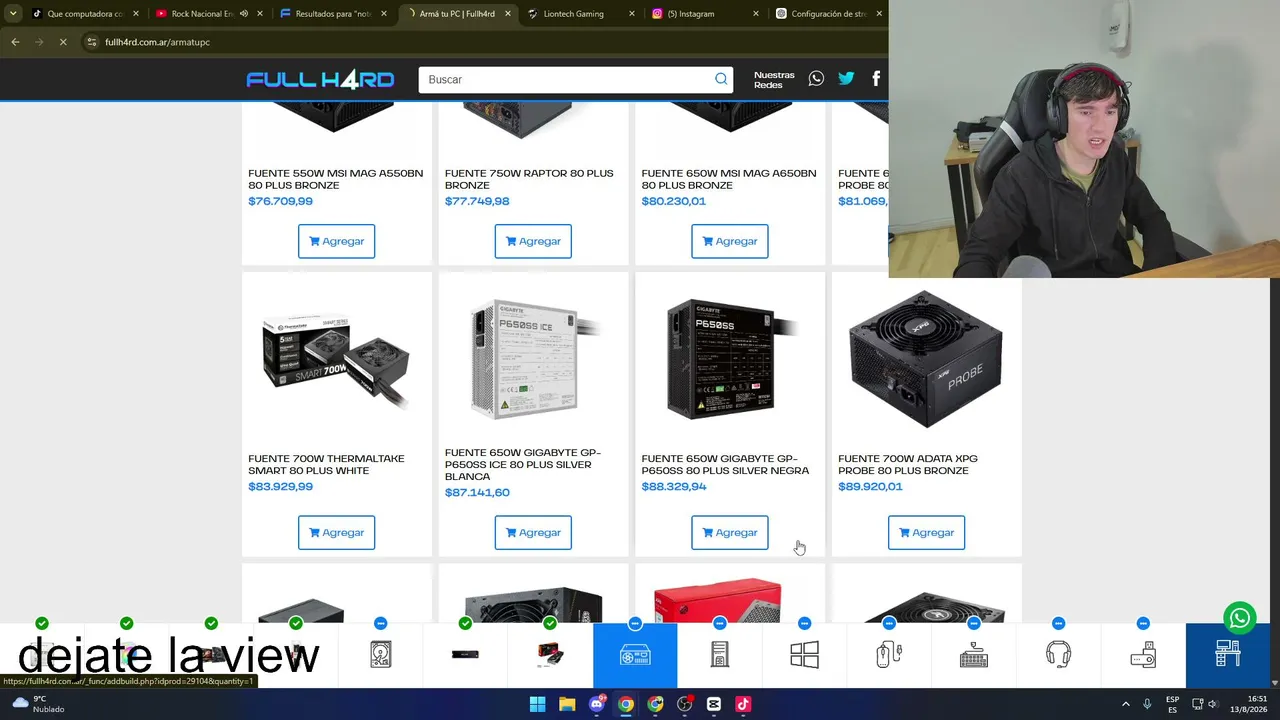Stop the page loading with the X button
1280x720 pixels.
[62, 42]
